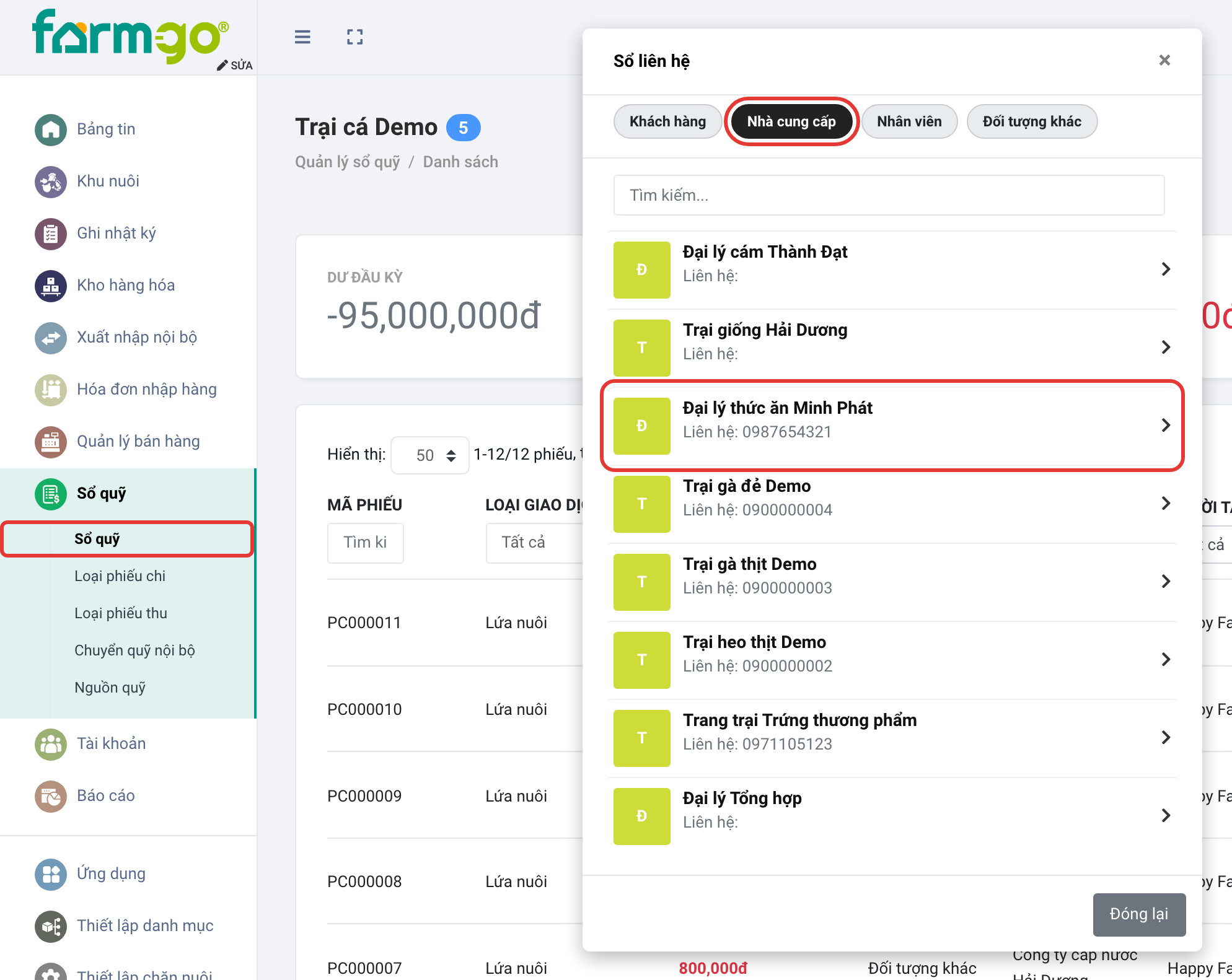Click the Tìm kiếm contact search field
Viewport: 1232px width, 980px height.
[889, 195]
